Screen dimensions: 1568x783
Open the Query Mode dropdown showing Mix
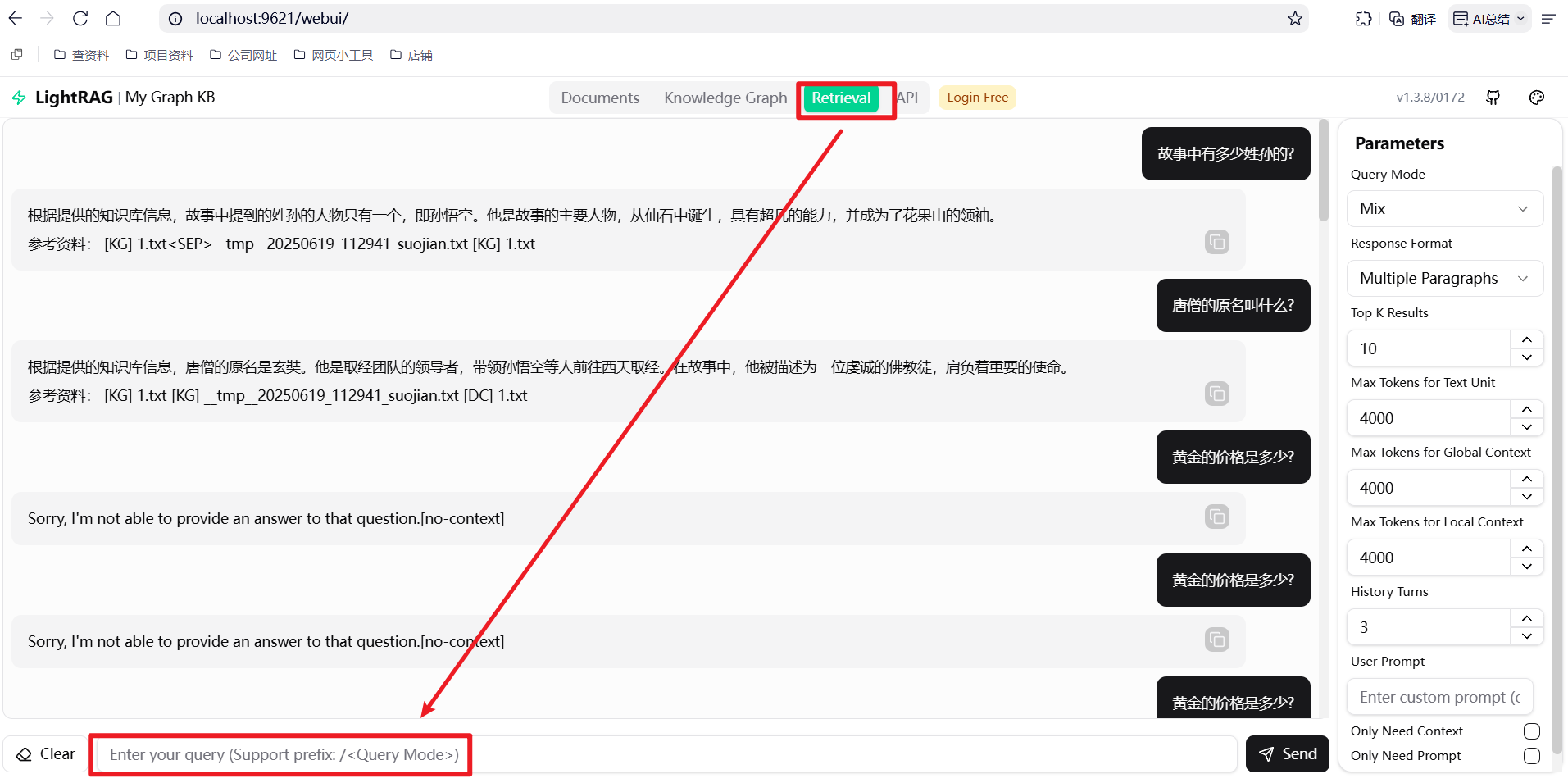coord(1443,208)
